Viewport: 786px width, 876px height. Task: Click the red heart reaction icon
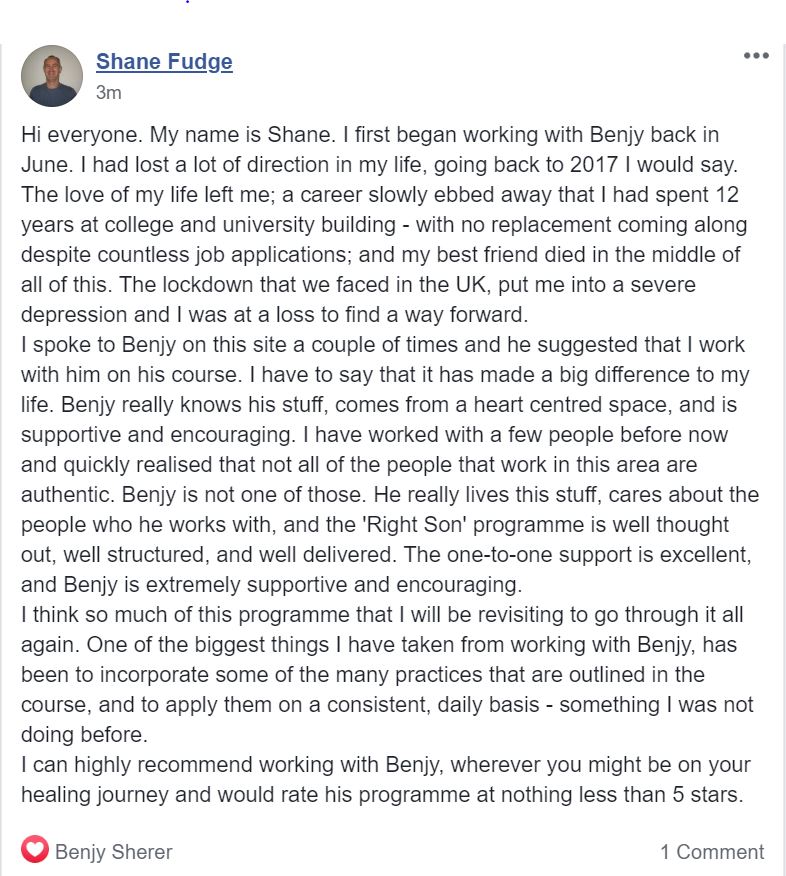(35, 850)
